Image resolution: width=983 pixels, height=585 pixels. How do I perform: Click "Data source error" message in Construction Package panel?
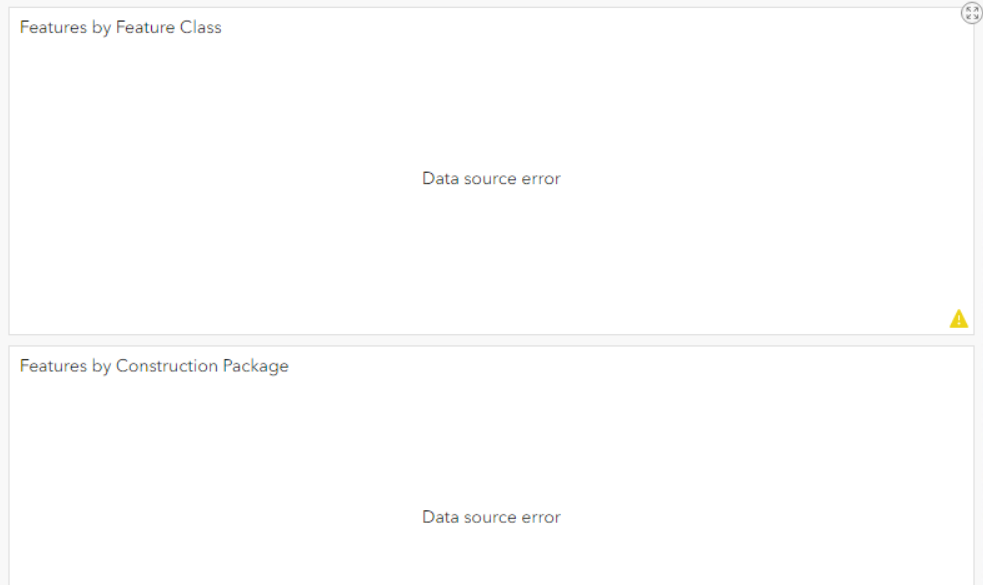491,517
